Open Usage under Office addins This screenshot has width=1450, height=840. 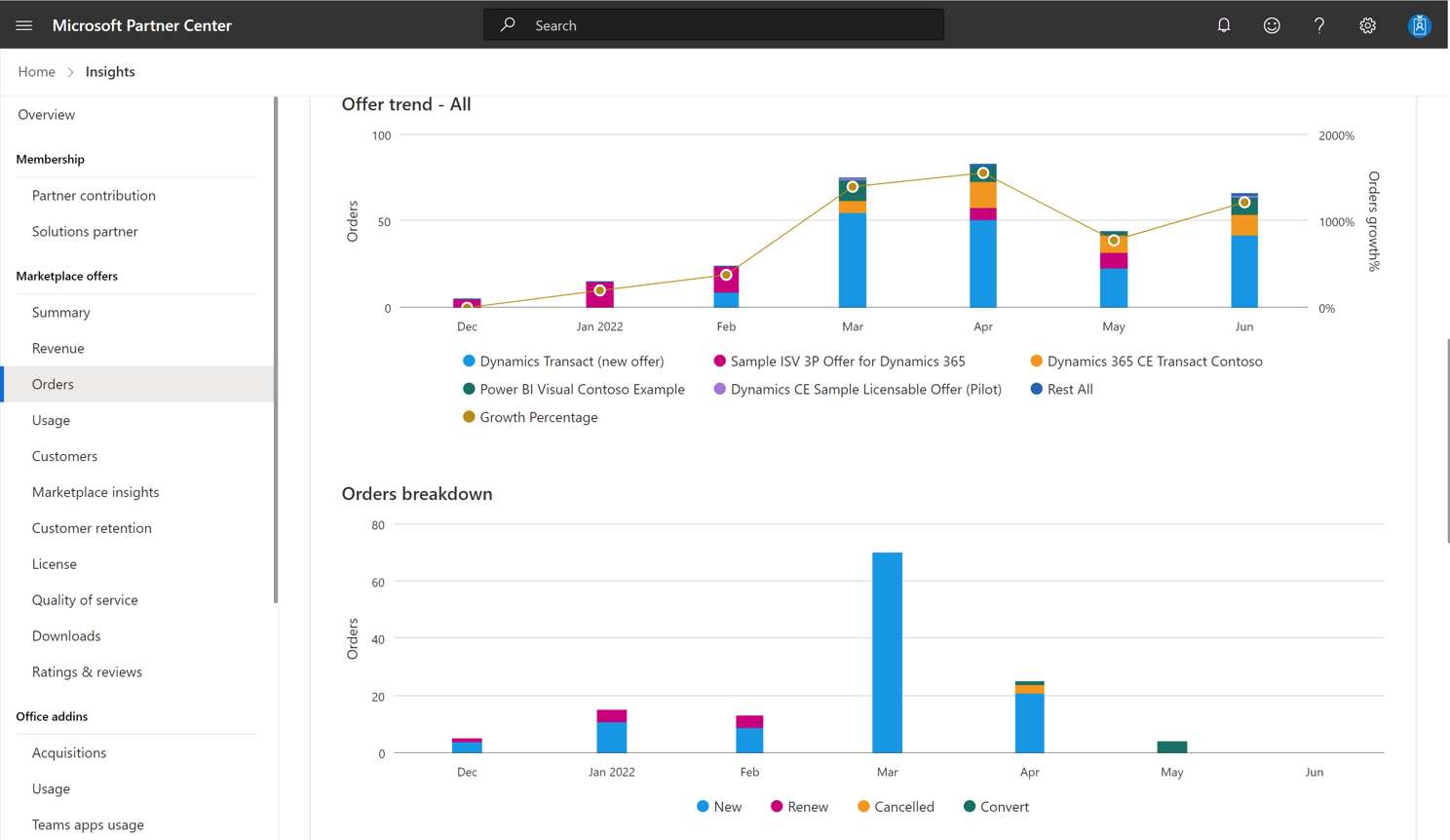51,789
